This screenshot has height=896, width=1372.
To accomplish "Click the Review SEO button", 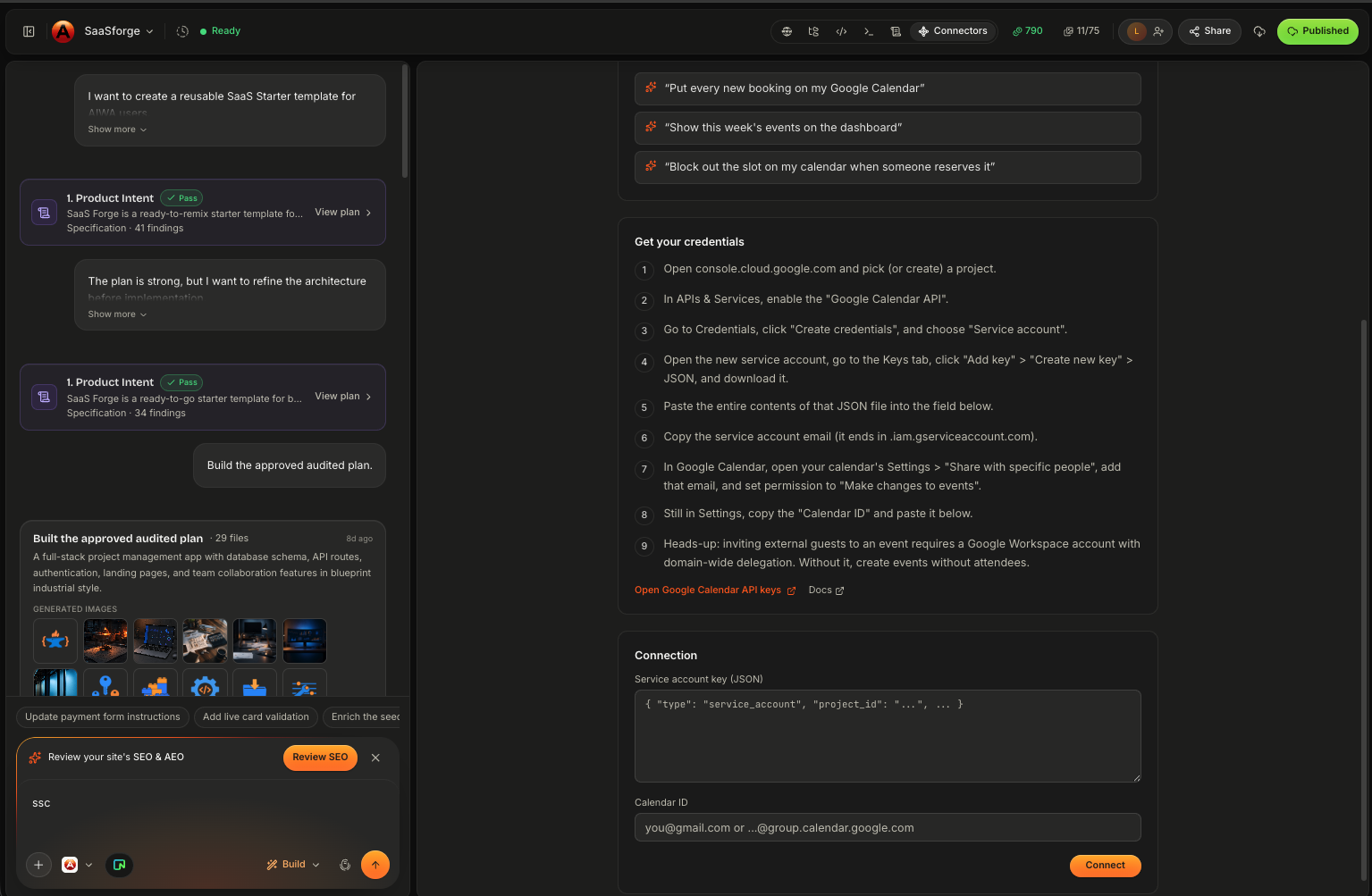I will pyautogui.click(x=320, y=758).
